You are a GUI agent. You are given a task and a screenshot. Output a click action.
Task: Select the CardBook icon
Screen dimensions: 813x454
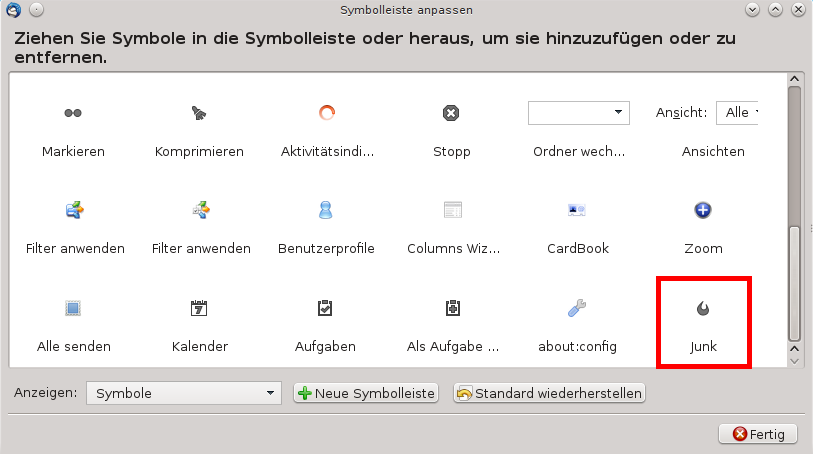[x=577, y=210]
